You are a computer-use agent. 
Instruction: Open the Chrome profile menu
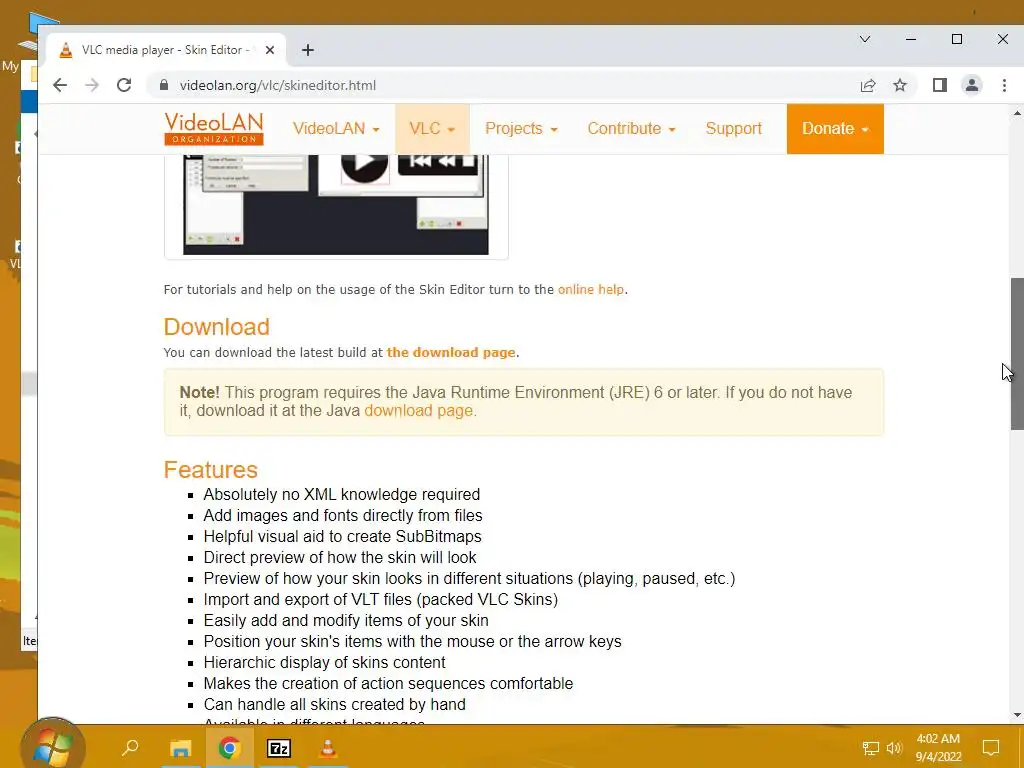pyautogui.click(x=972, y=85)
